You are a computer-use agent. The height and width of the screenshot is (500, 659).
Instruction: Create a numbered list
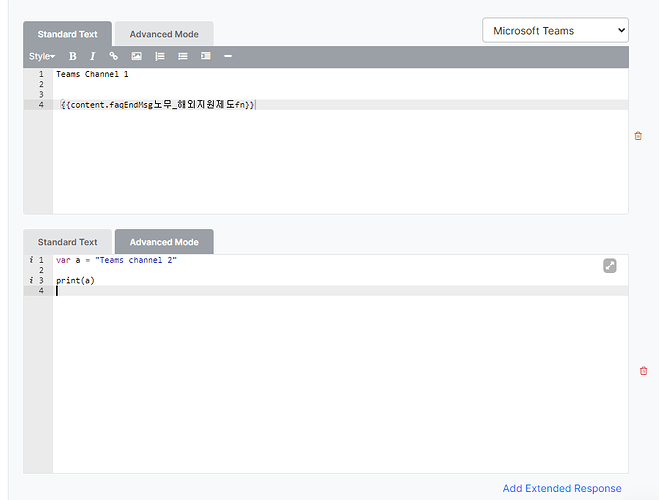pos(160,56)
